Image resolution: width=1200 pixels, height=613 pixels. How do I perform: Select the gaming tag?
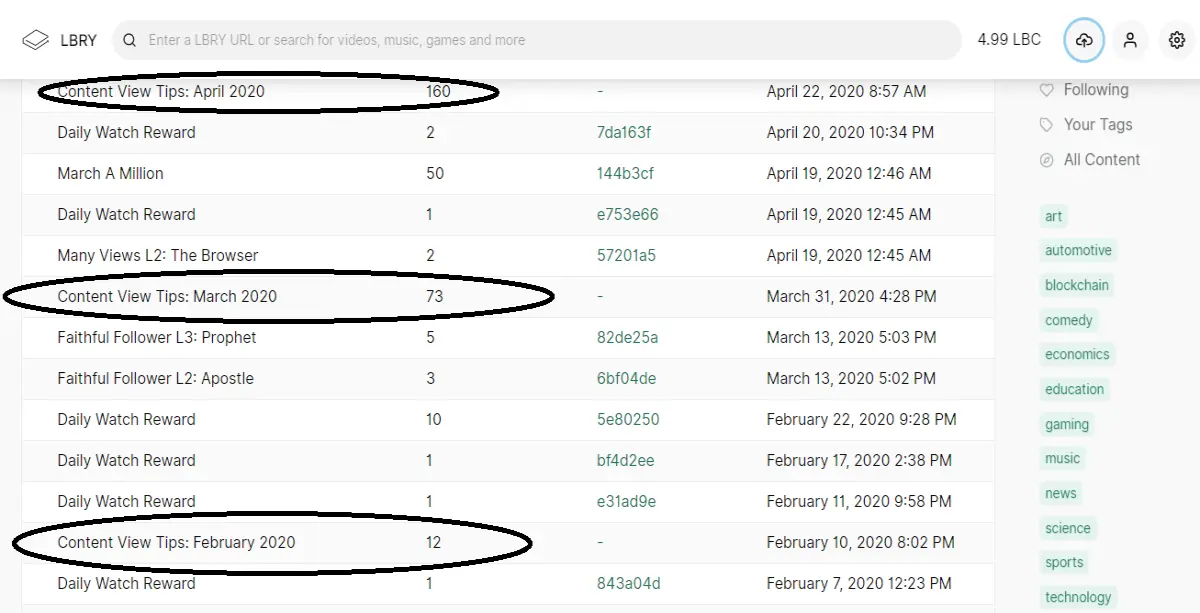[x=1067, y=424]
